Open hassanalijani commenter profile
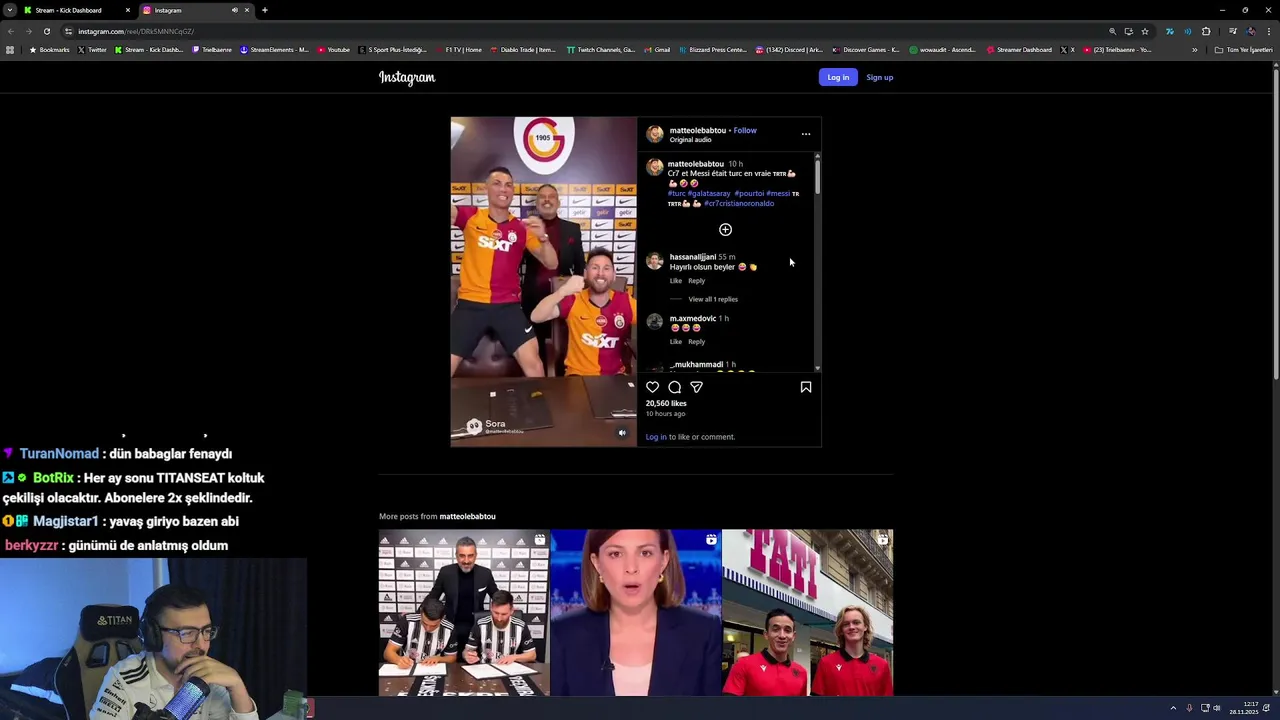Screen dimensions: 1280x720 [693, 257]
